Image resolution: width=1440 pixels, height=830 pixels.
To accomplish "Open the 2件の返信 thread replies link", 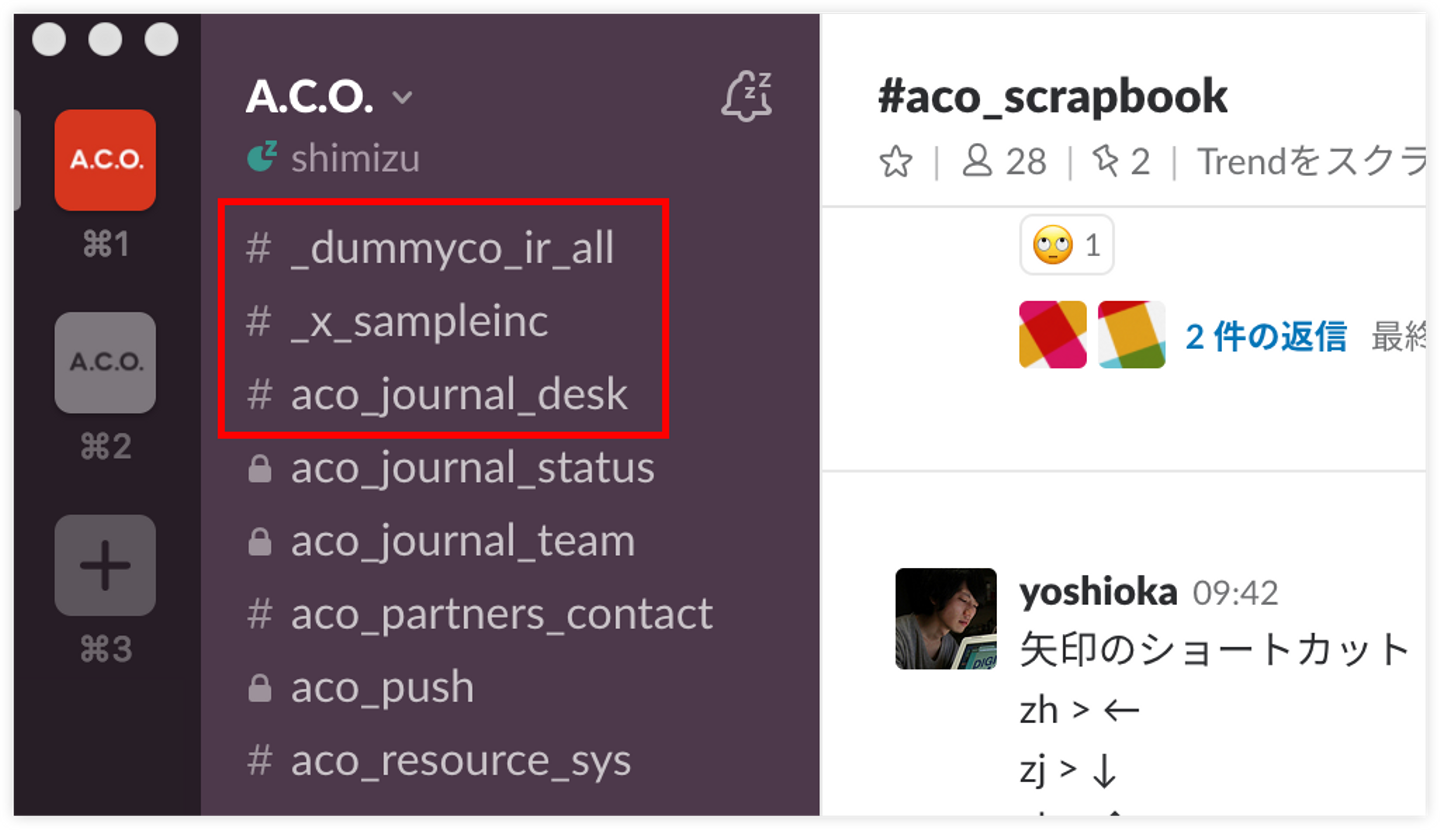I will [1265, 337].
